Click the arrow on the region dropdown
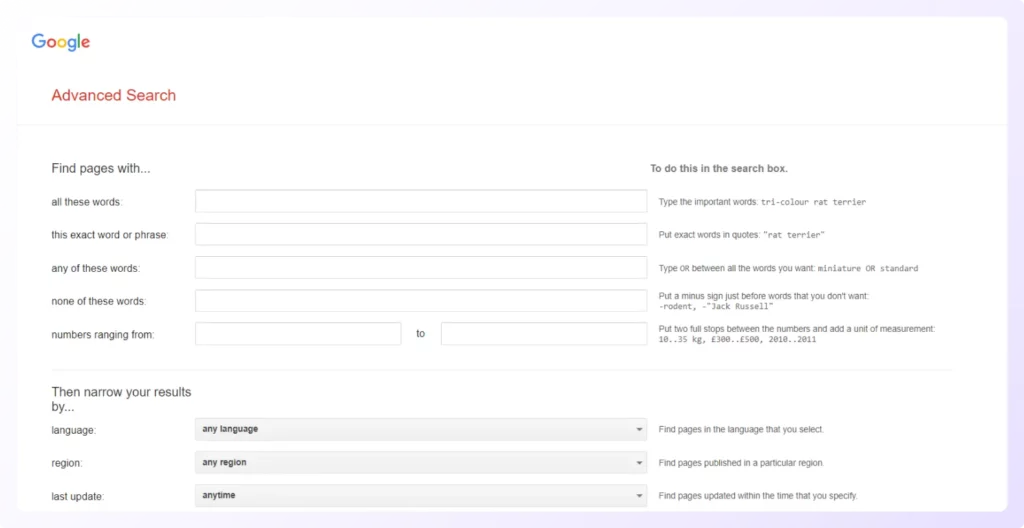Viewport: 1024px width, 528px height. click(639, 463)
